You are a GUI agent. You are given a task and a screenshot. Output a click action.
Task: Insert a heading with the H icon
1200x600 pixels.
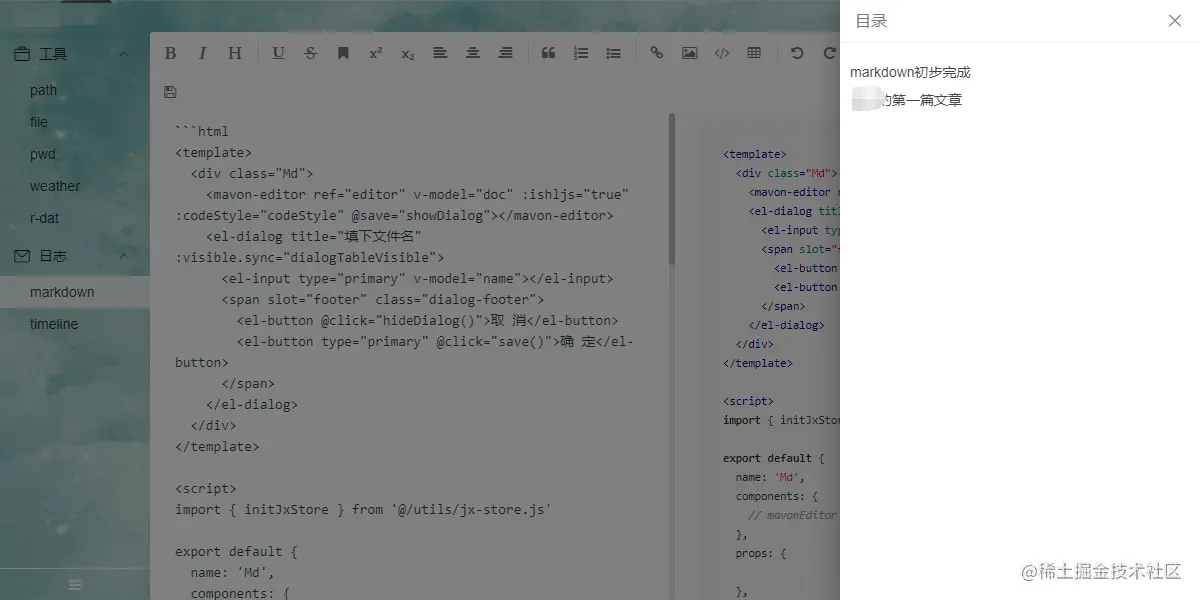(x=235, y=53)
